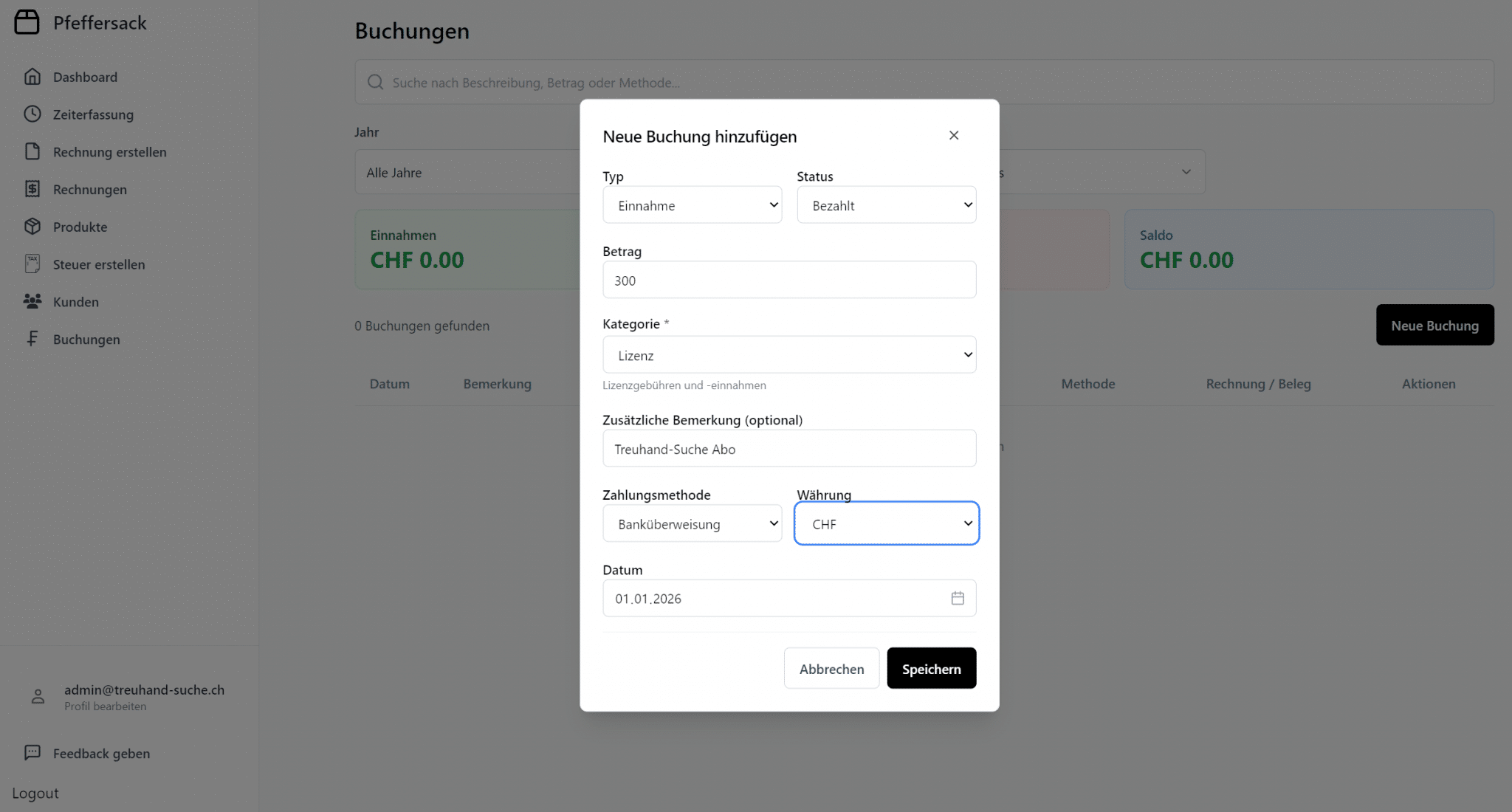This screenshot has width=1512, height=812.
Task: Click the Dashboard home icon
Action: pyautogui.click(x=32, y=77)
